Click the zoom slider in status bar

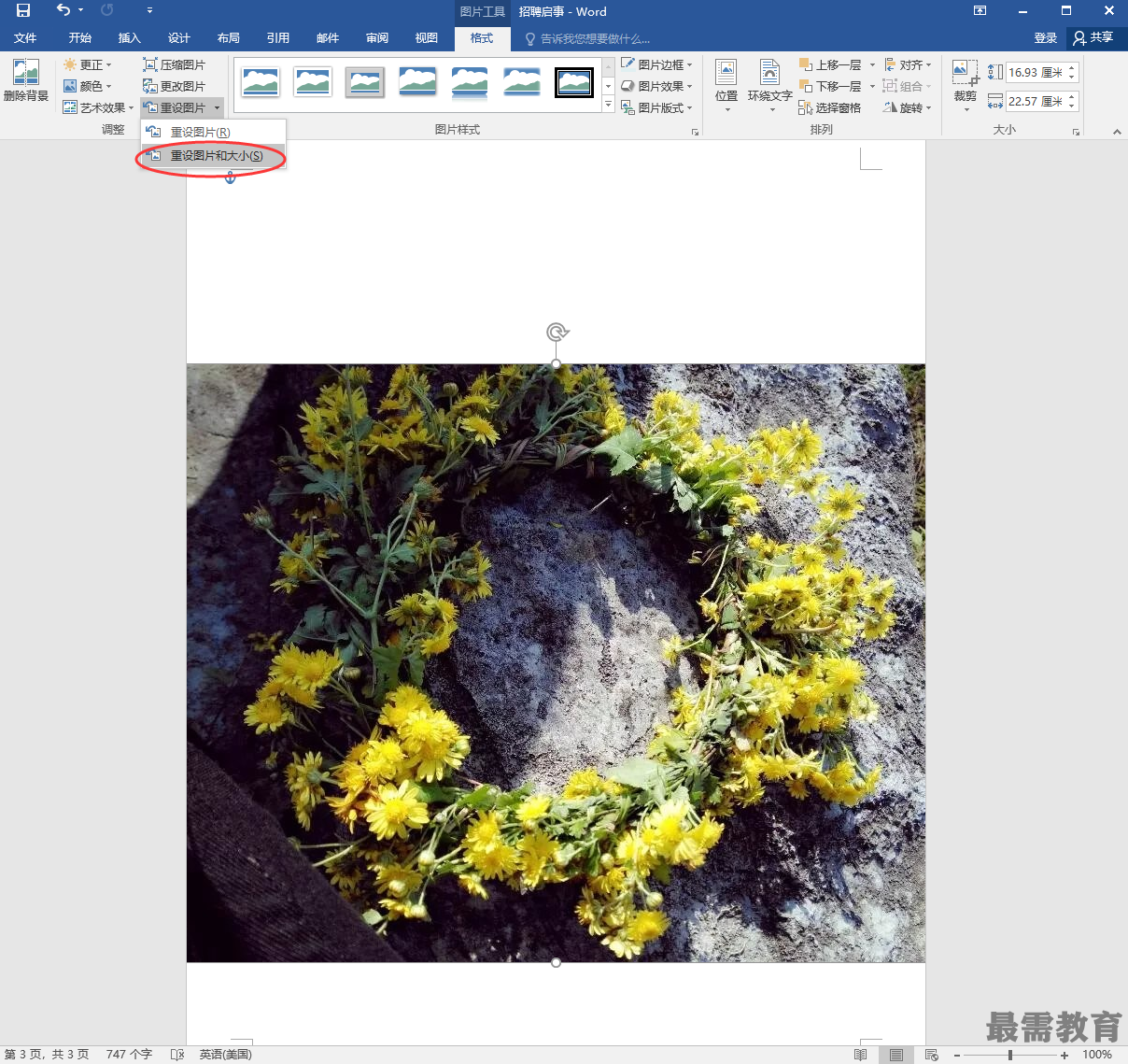[1010, 1055]
